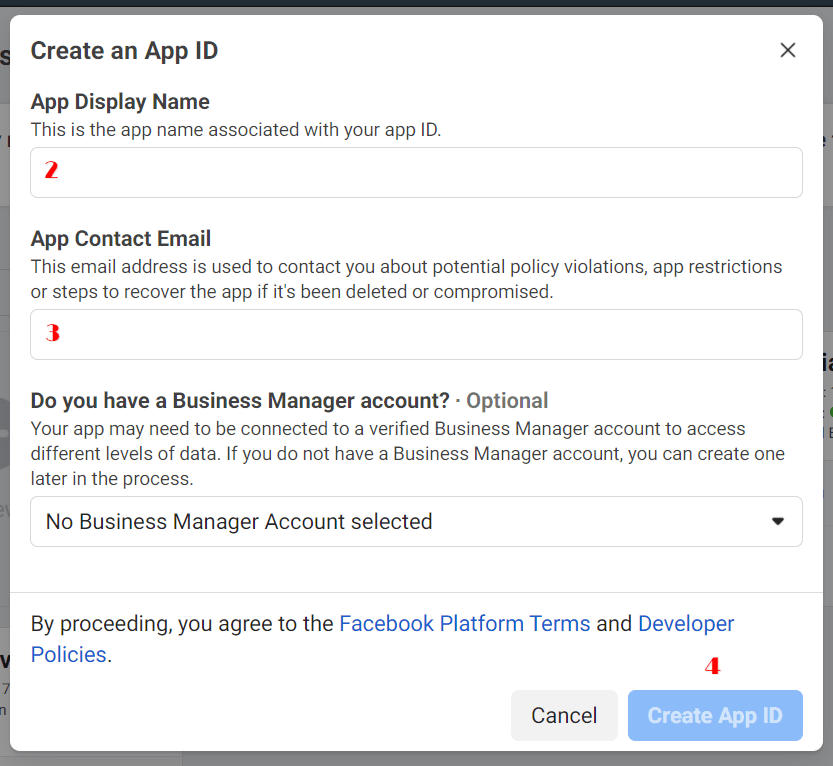833x766 pixels.
Task: Select the Create an App ID heading
Action: point(124,51)
